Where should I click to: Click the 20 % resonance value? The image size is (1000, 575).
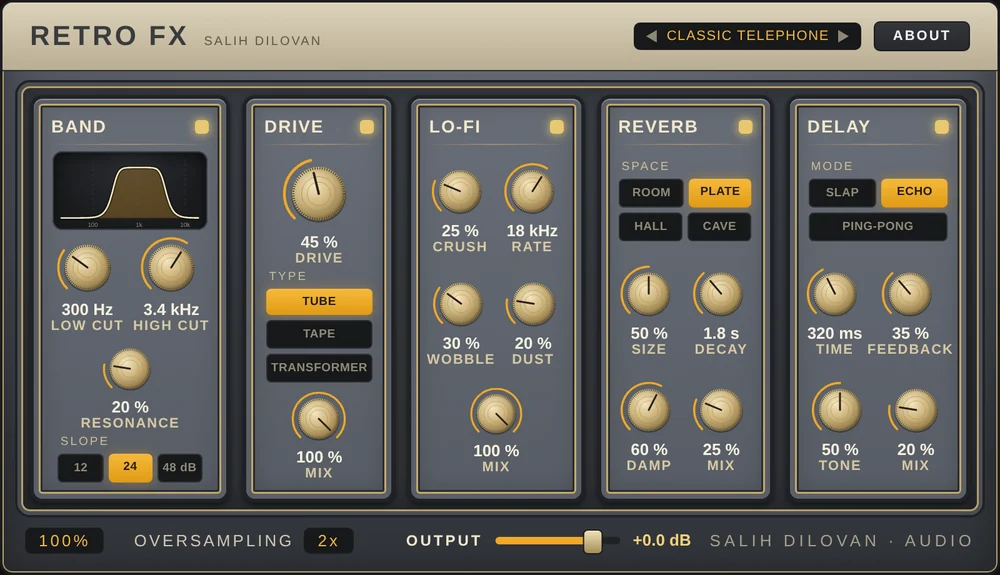click(x=130, y=407)
